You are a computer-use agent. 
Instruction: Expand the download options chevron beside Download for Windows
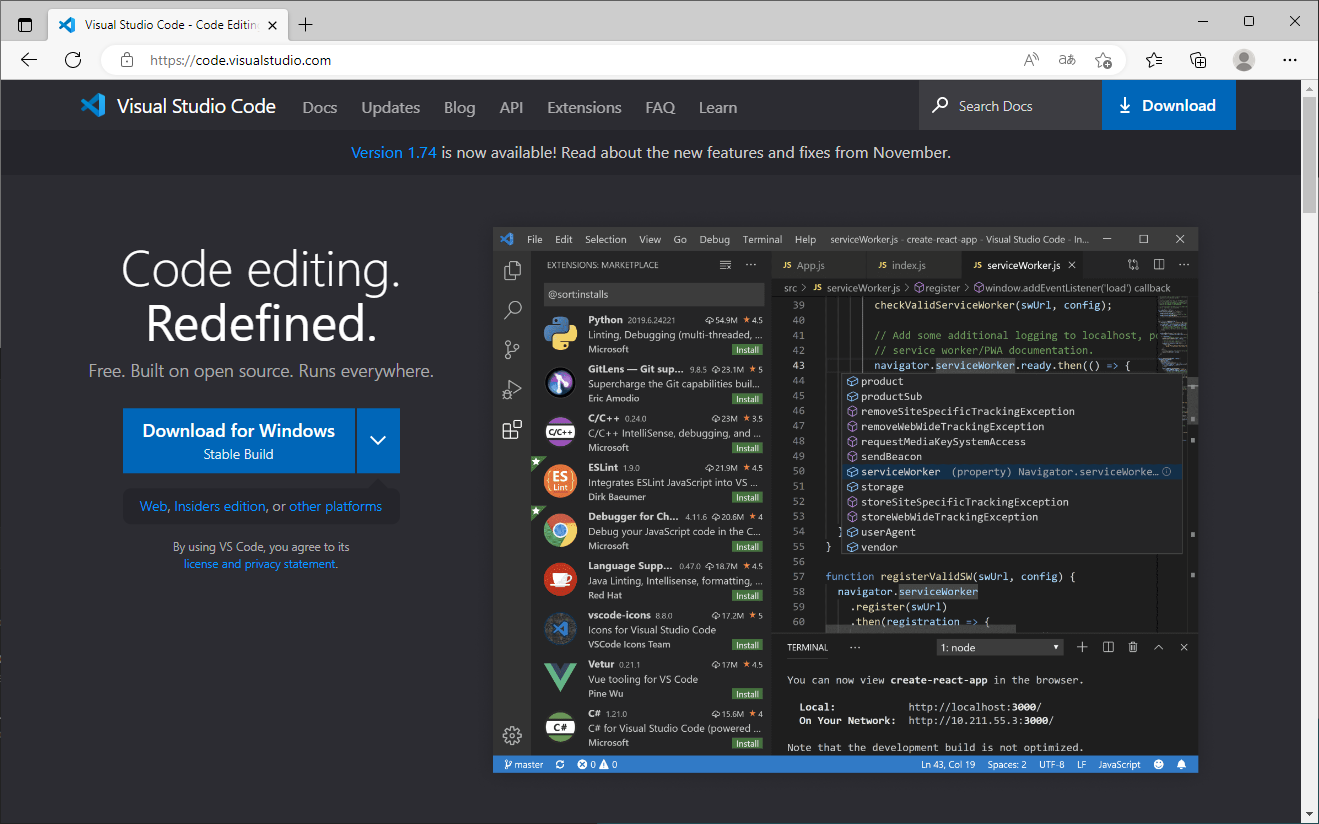click(378, 440)
